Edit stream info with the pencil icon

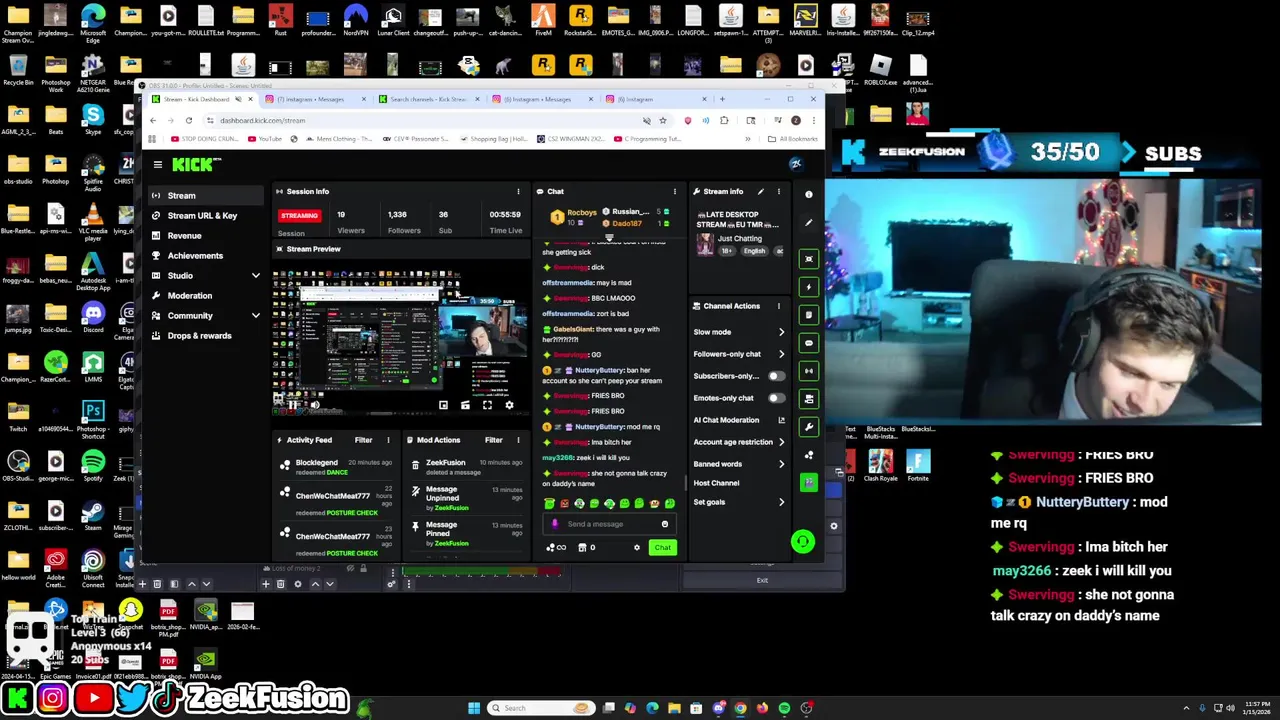[761, 191]
